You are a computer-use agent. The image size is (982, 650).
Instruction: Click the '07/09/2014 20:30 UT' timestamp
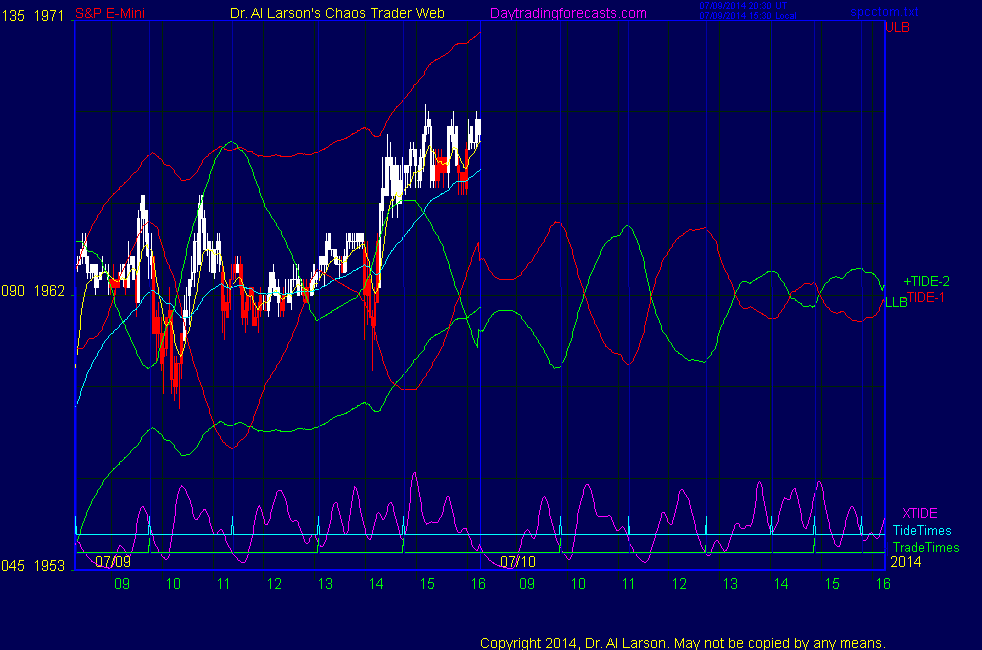[743, 6]
